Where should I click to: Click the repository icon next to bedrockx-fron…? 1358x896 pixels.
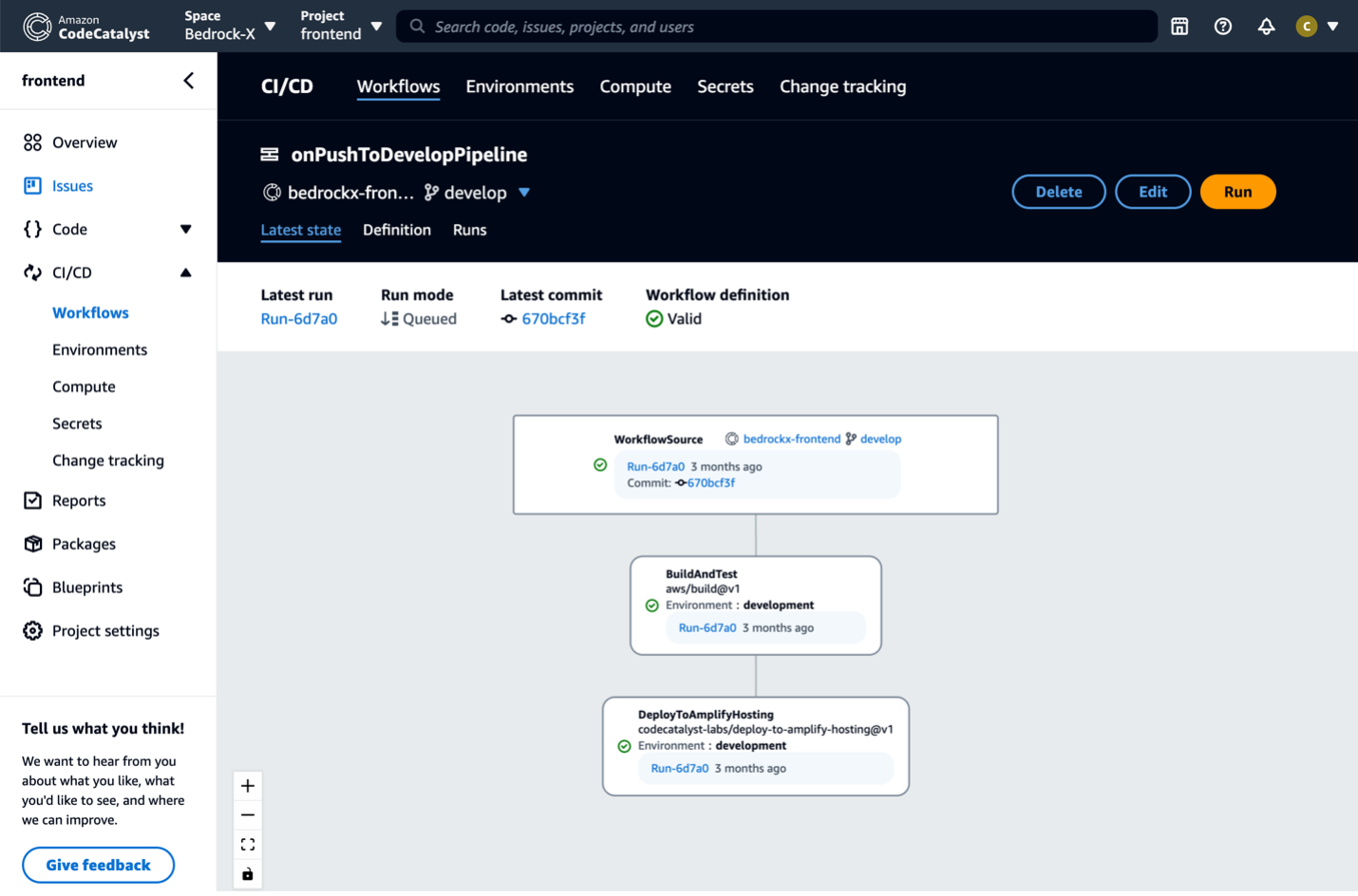272,193
